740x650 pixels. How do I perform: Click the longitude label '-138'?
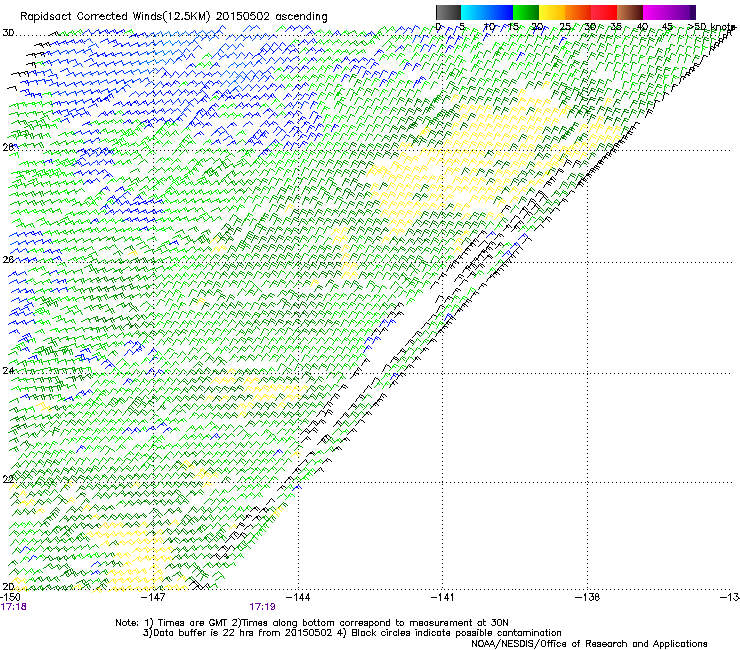pos(587,597)
